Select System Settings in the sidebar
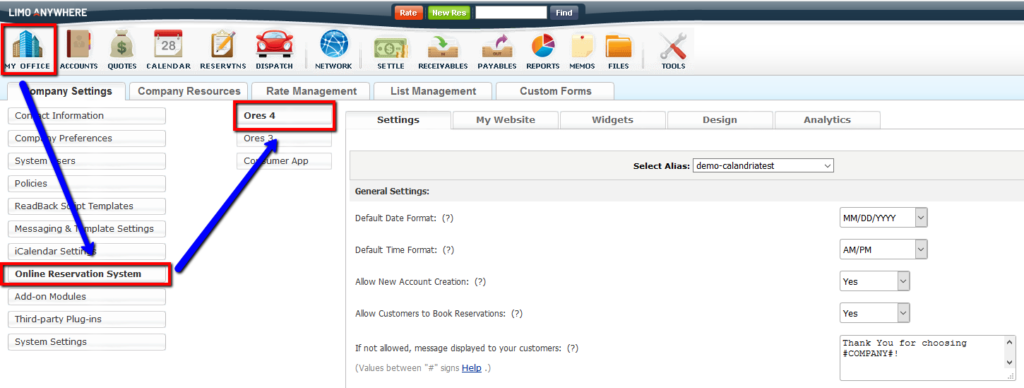1024x388 pixels. (87, 342)
